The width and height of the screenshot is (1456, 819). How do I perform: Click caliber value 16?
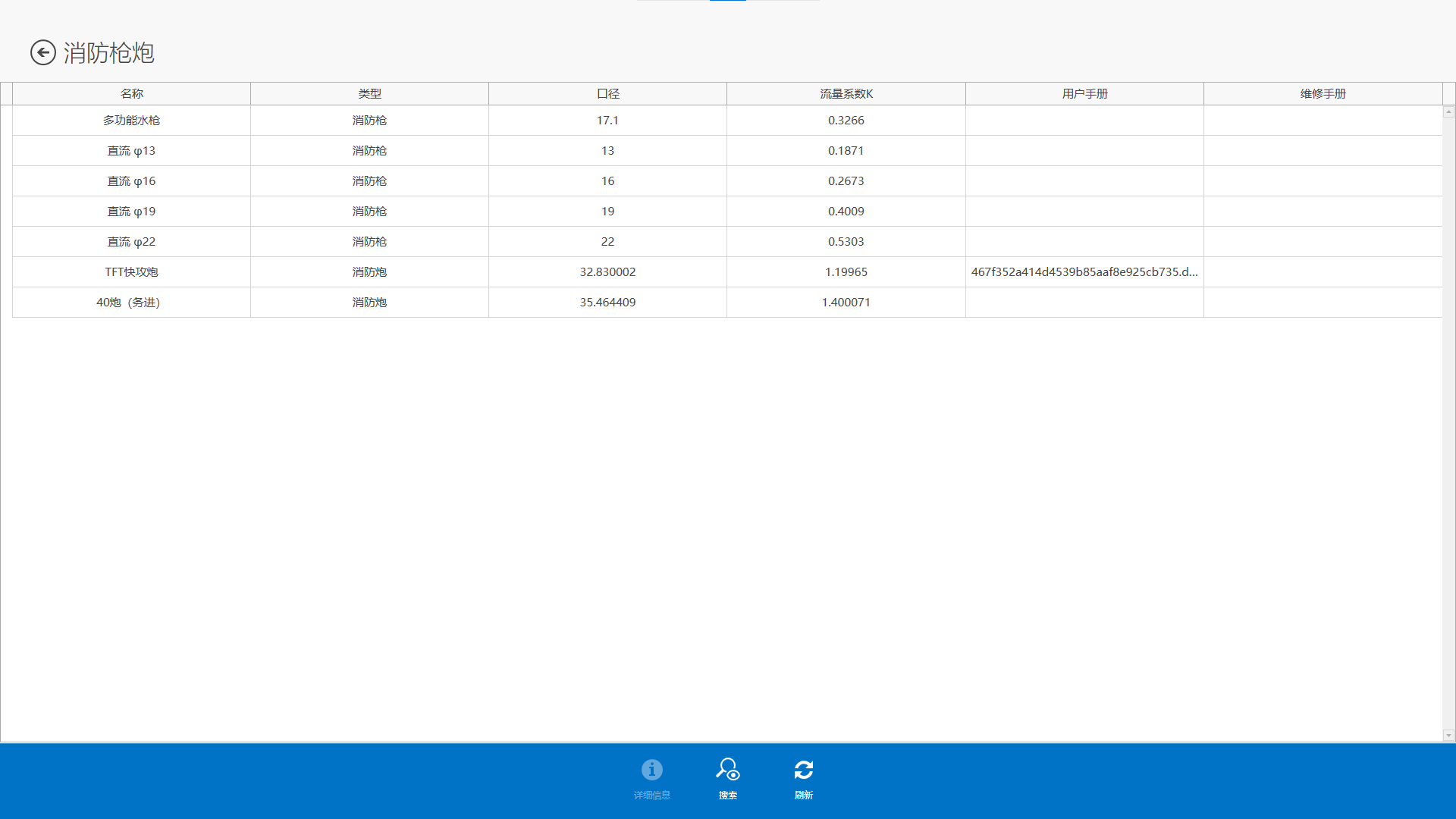[608, 181]
